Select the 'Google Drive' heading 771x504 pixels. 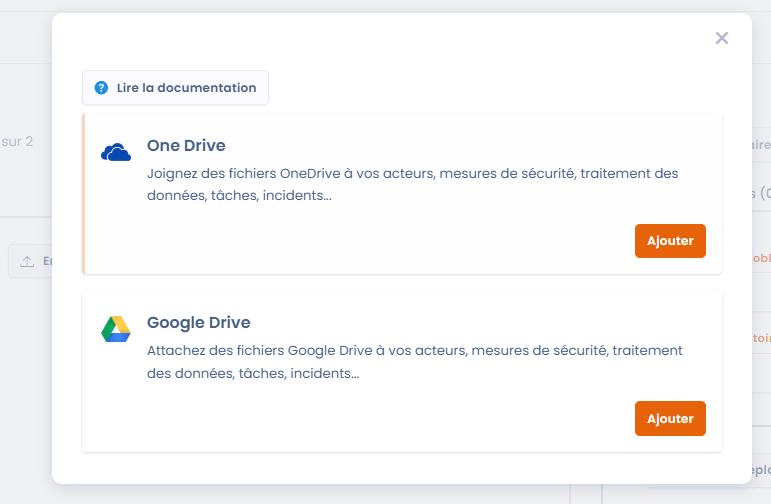pos(198,323)
